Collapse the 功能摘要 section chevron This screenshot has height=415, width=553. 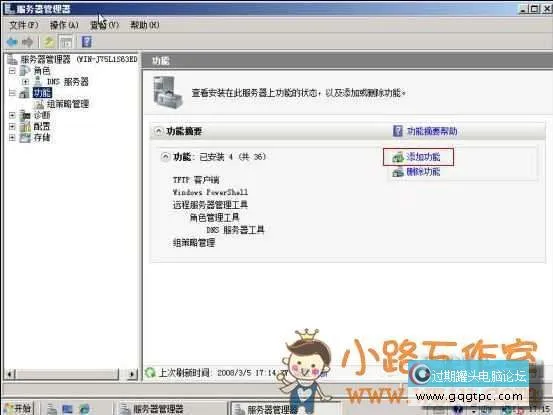(x=159, y=132)
